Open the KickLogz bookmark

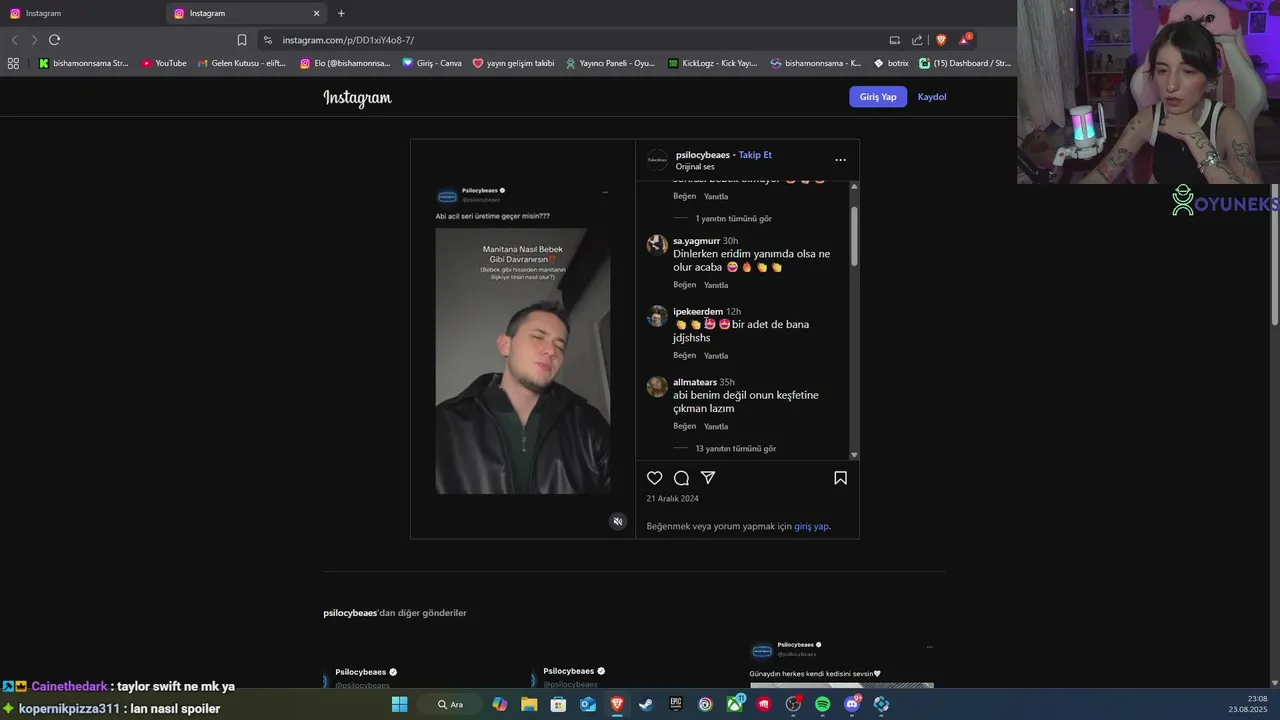pyautogui.click(x=713, y=63)
